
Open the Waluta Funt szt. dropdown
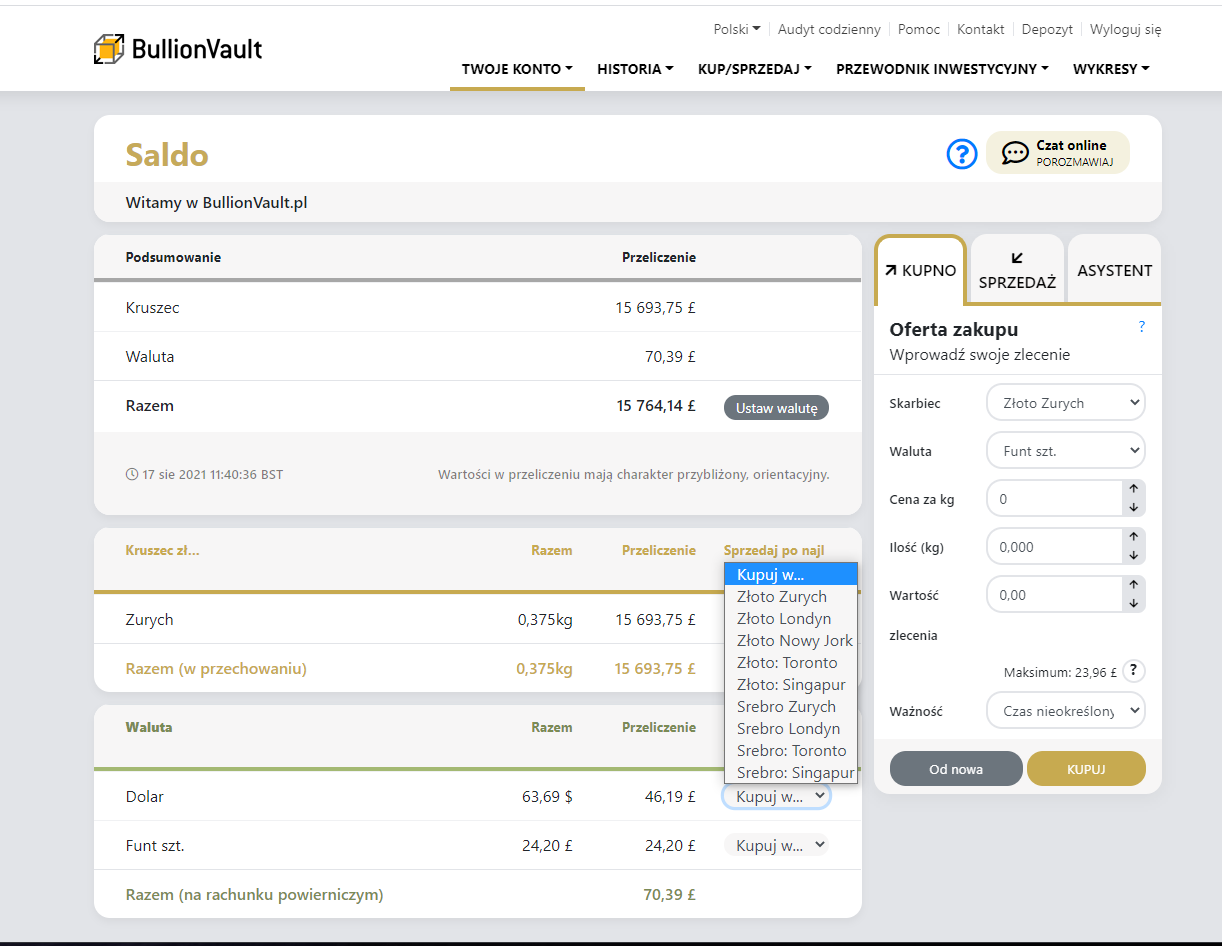[1065, 451]
